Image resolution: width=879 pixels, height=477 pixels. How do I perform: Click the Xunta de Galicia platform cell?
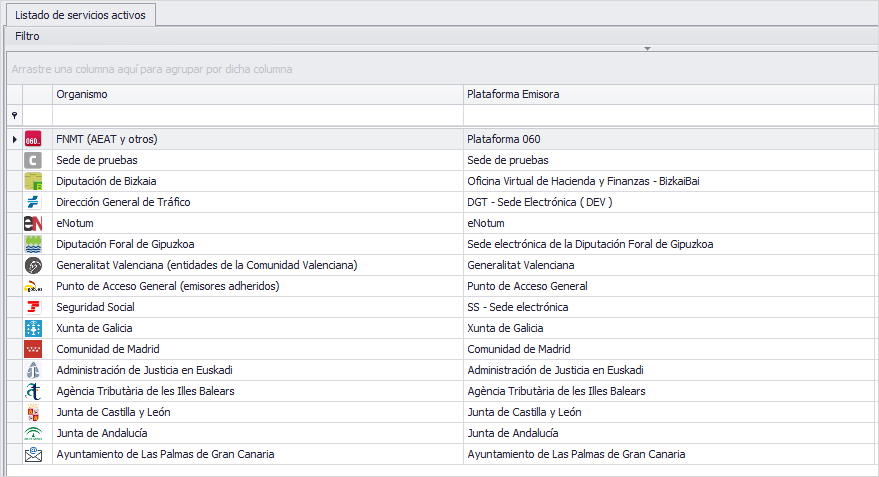(x=669, y=328)
